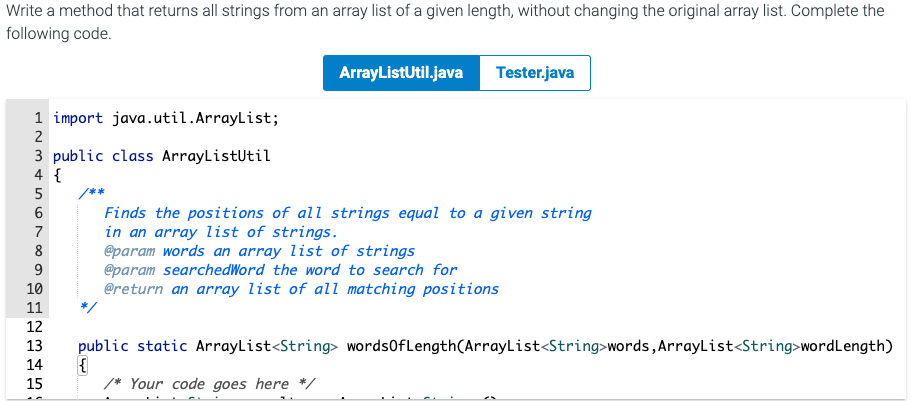Viewport: 912px width, 401px height.
Task: Click the '@param words' comment line
Action: pos(259,251)
